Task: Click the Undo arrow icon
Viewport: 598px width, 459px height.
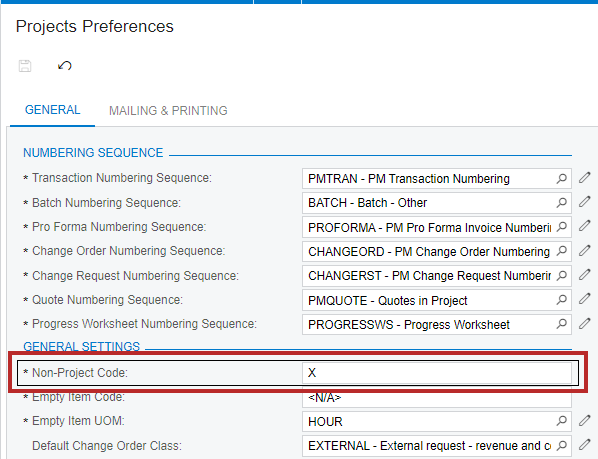Action: [64, 66]
